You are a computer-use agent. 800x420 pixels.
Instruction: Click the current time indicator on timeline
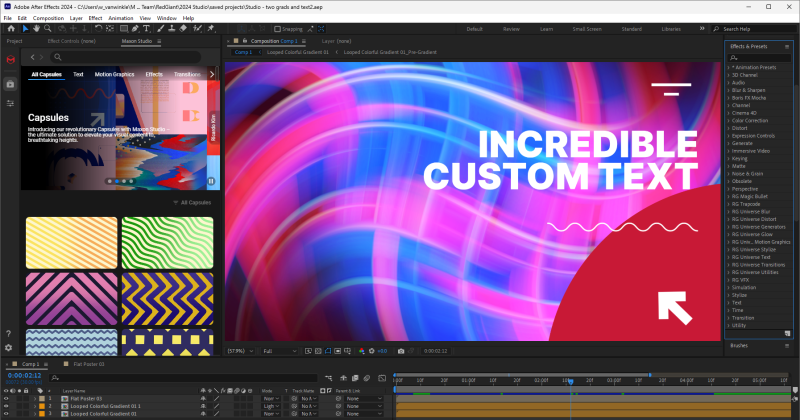click(x=570, y=380)
